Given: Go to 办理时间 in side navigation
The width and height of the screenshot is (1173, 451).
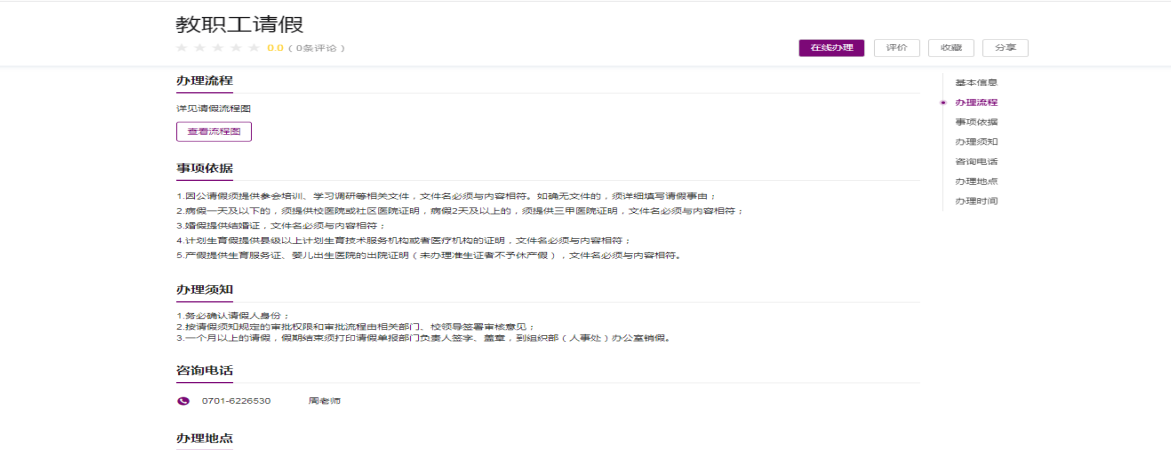Looking at the screenshot, I should tap(976, 201).
